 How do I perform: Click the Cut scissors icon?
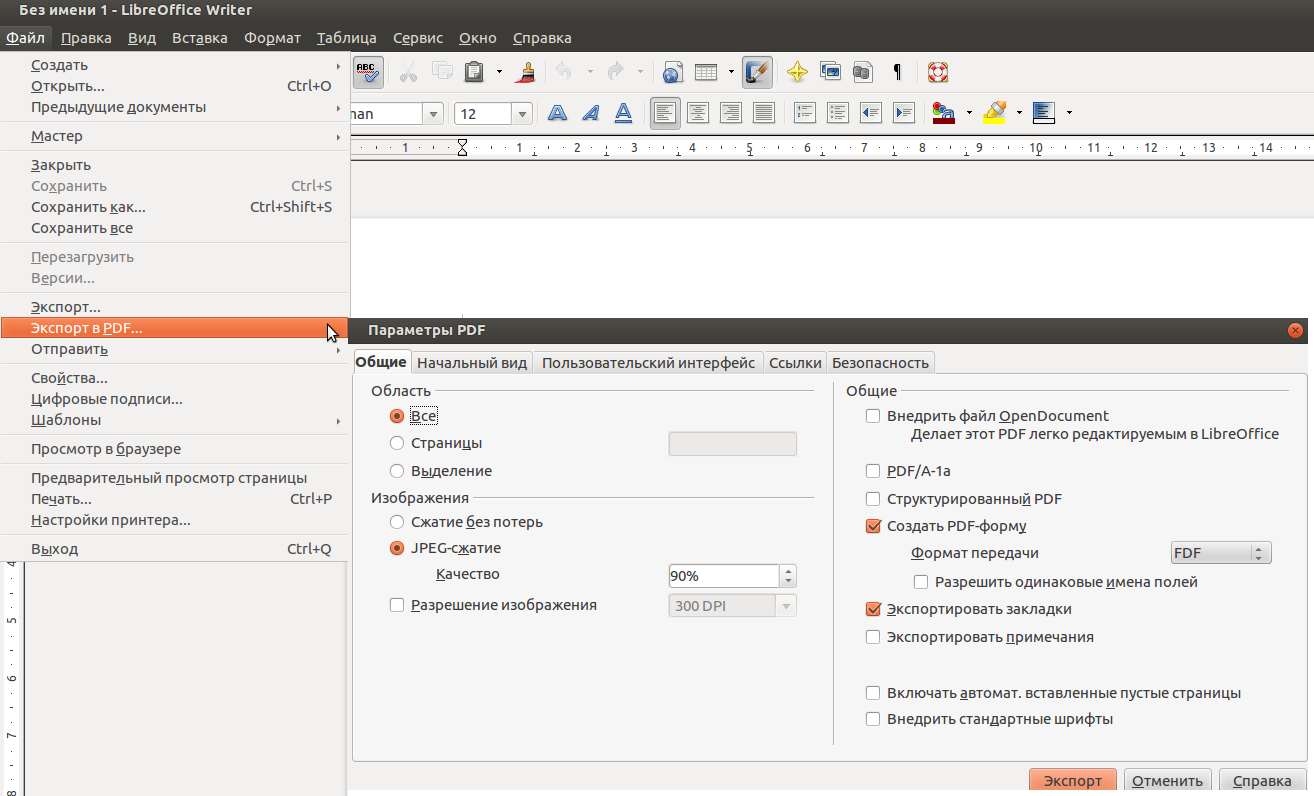408,71
